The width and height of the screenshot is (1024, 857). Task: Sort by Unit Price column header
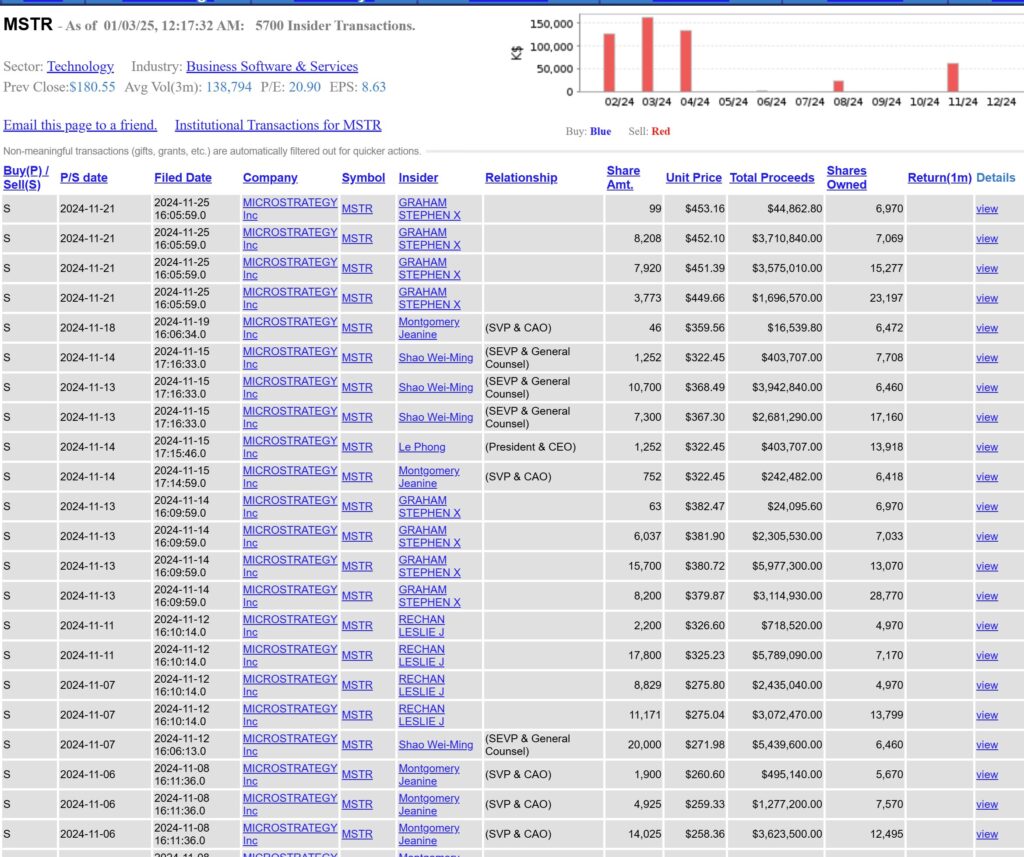point(693,178)
